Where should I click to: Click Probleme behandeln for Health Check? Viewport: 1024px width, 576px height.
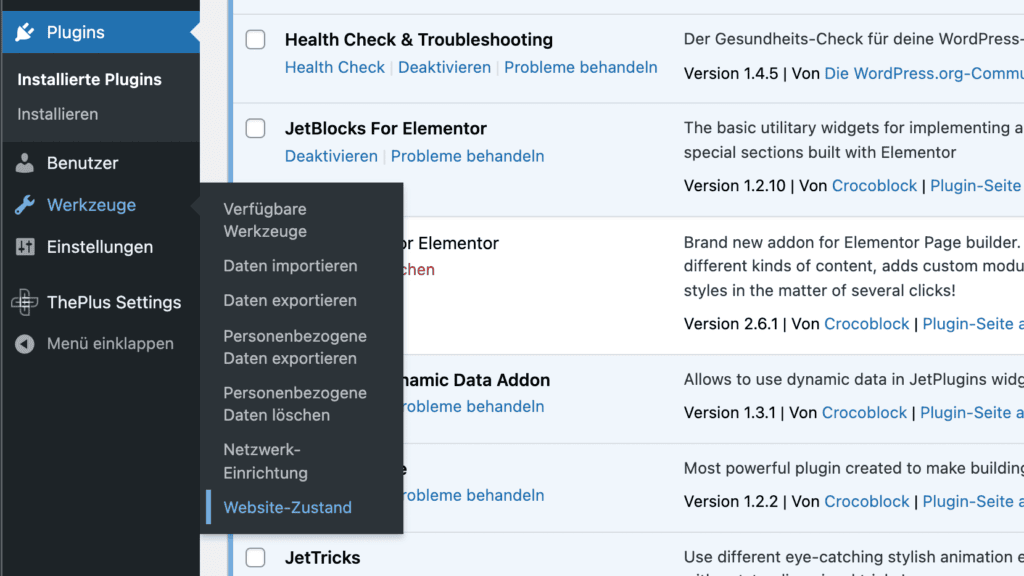580,67
